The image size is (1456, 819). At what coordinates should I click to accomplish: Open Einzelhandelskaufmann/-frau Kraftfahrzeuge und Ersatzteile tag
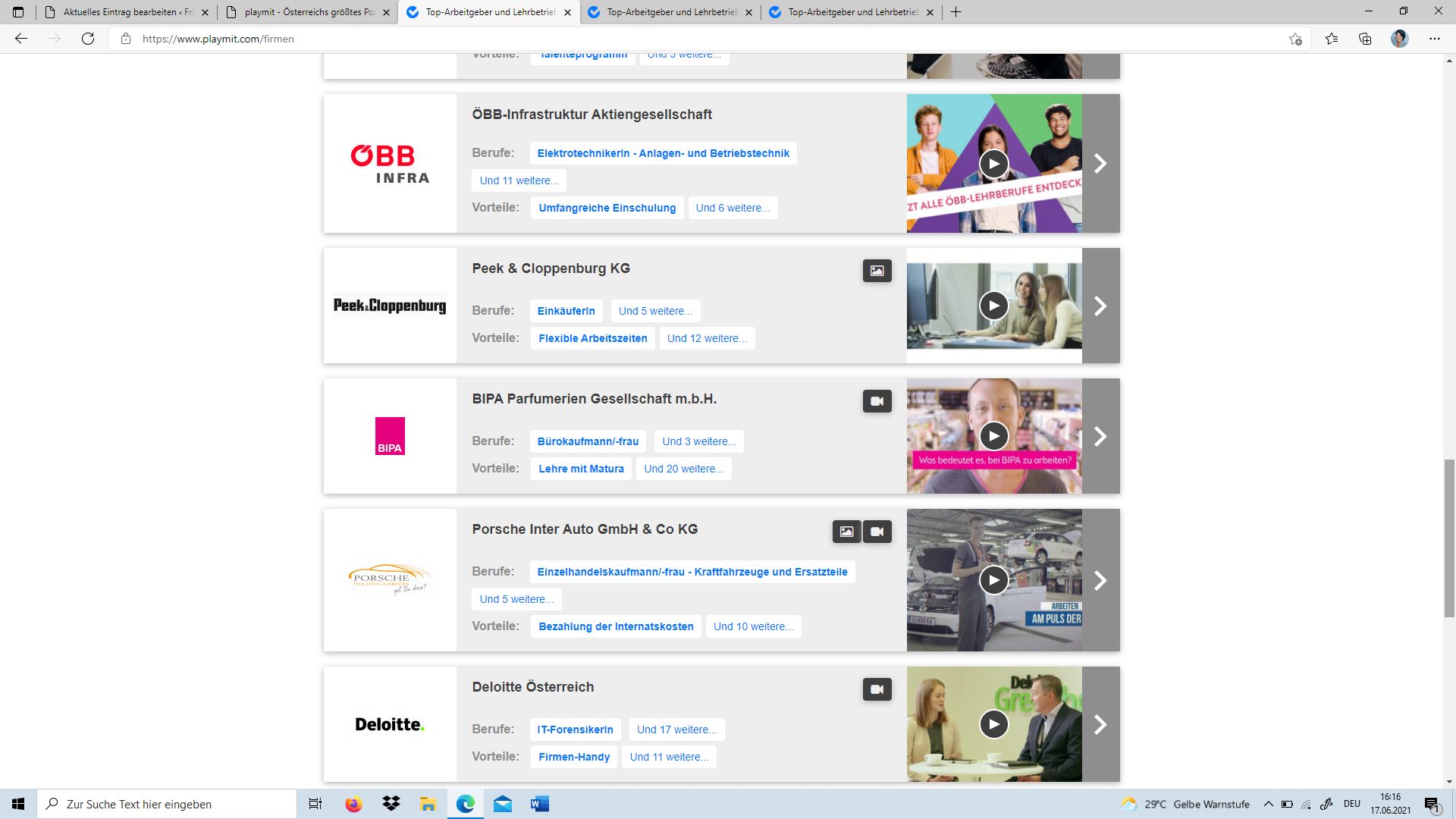click(692, 572)
